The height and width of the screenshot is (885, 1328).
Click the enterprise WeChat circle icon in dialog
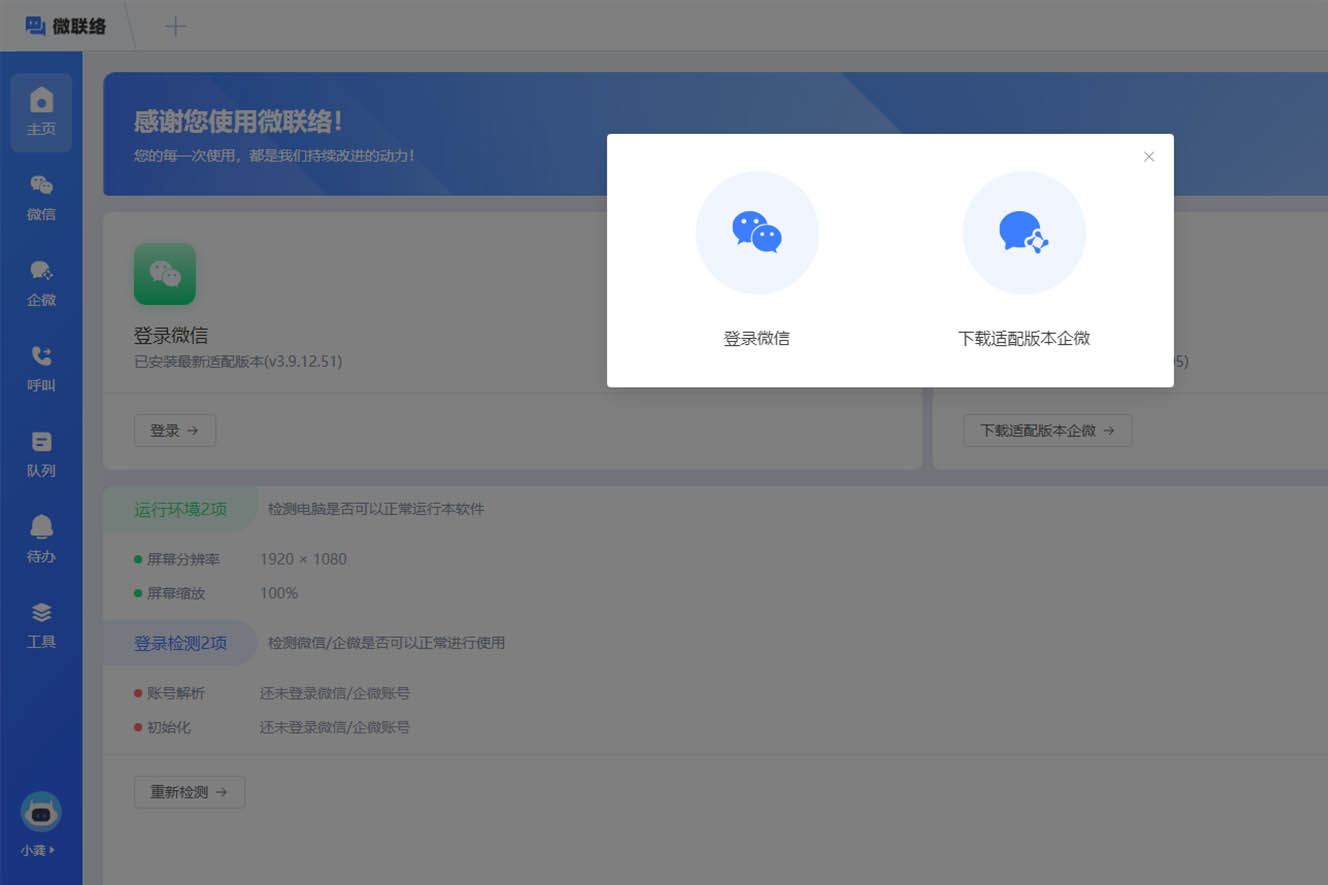[x=1024, y=232]
